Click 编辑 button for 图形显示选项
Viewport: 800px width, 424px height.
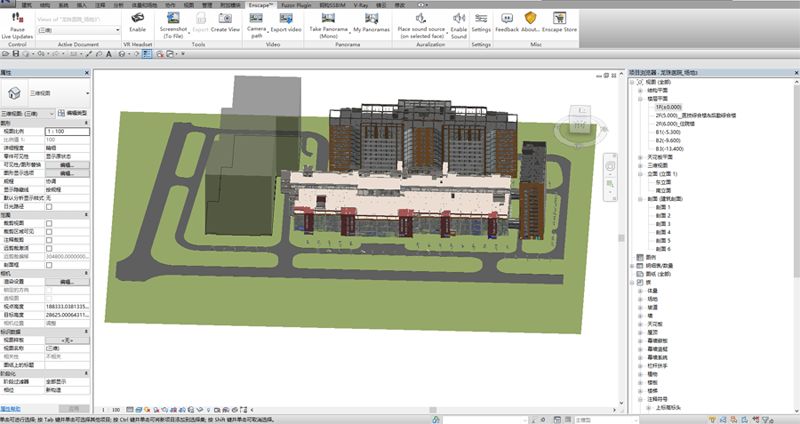67,173
